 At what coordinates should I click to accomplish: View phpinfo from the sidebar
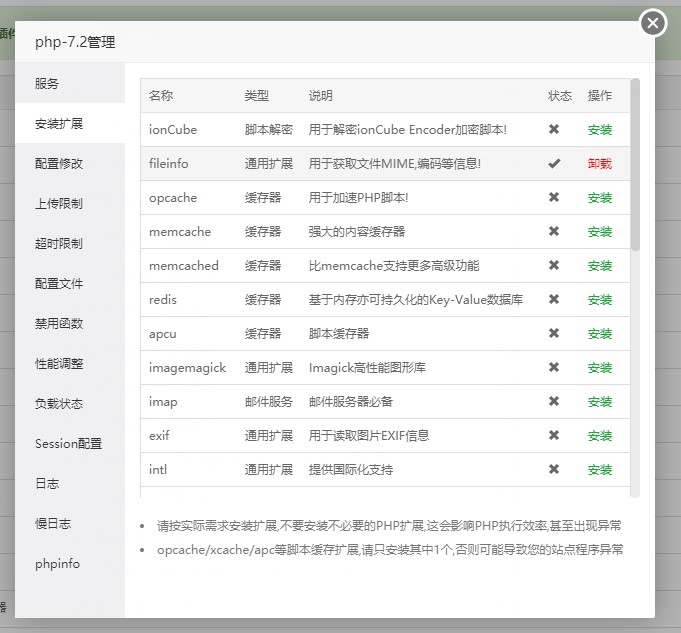tap(57, 564)
